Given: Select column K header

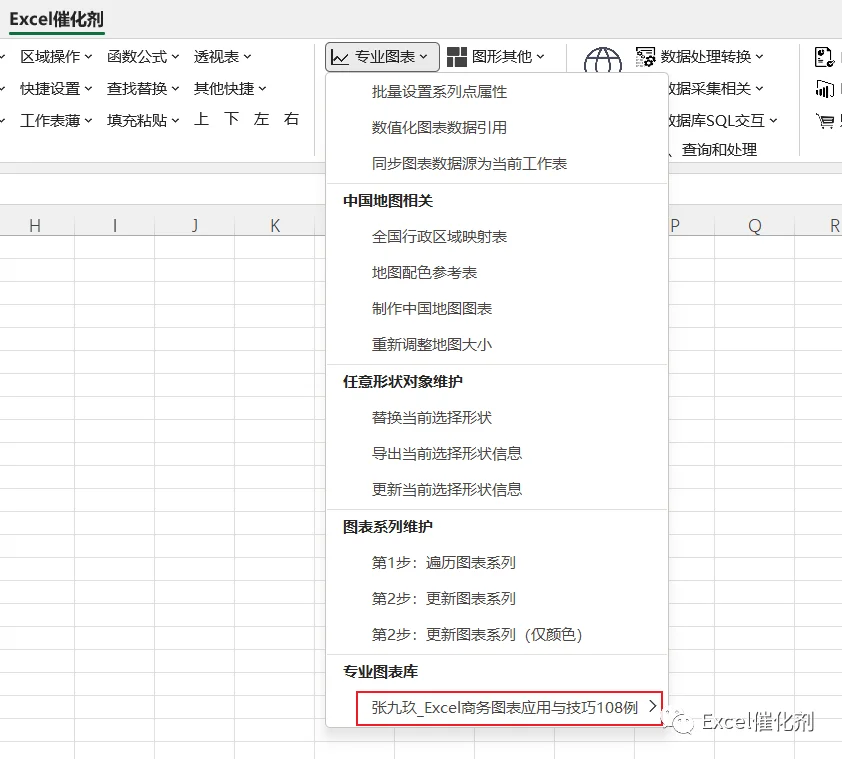Looking at the screenshot, I should point(275,226).
